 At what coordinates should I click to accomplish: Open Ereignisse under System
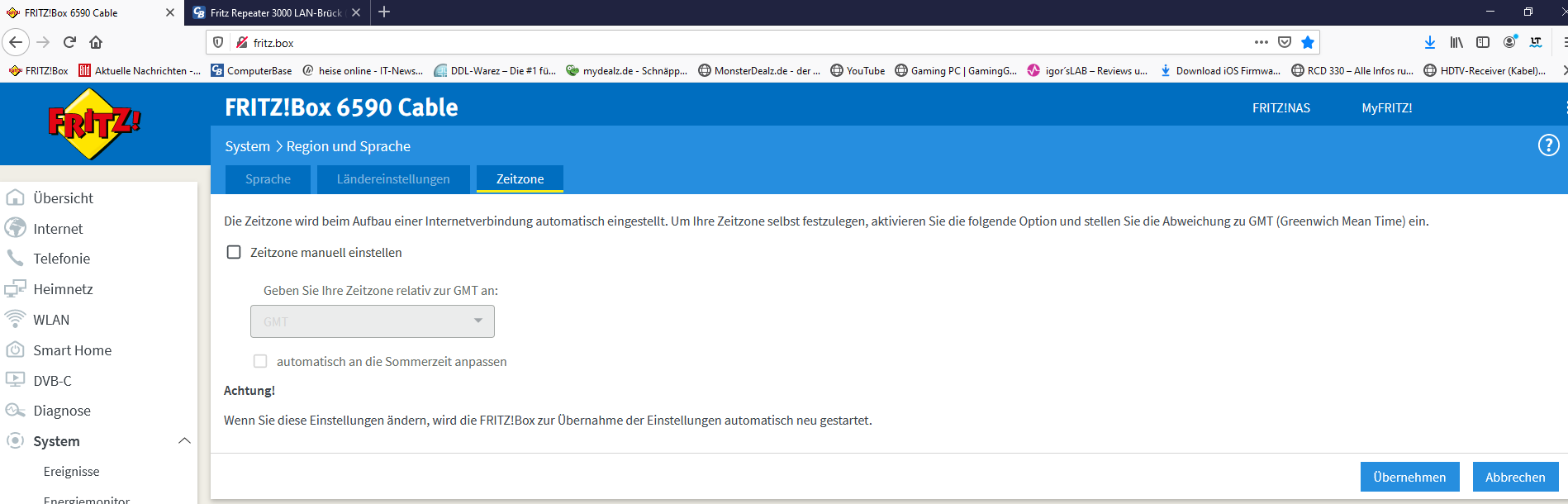point(71,472)
